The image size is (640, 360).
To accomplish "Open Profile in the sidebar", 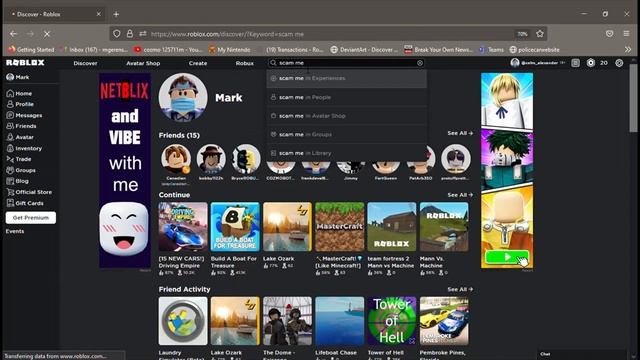I will (x=20, y=104).
